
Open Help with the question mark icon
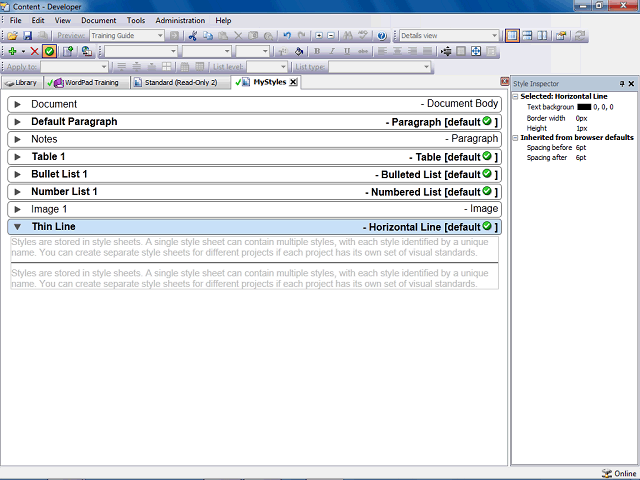pos(382,36)
